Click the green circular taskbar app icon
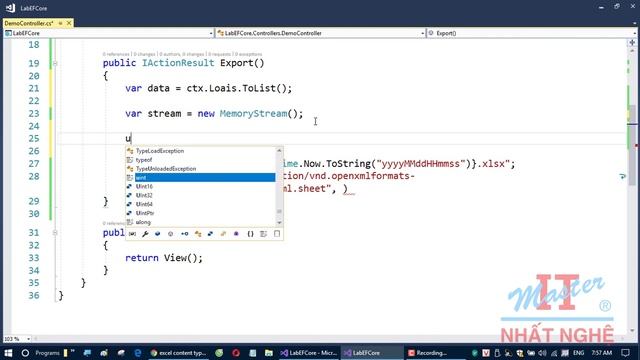The image size is (640, 360). coord(219,353)
